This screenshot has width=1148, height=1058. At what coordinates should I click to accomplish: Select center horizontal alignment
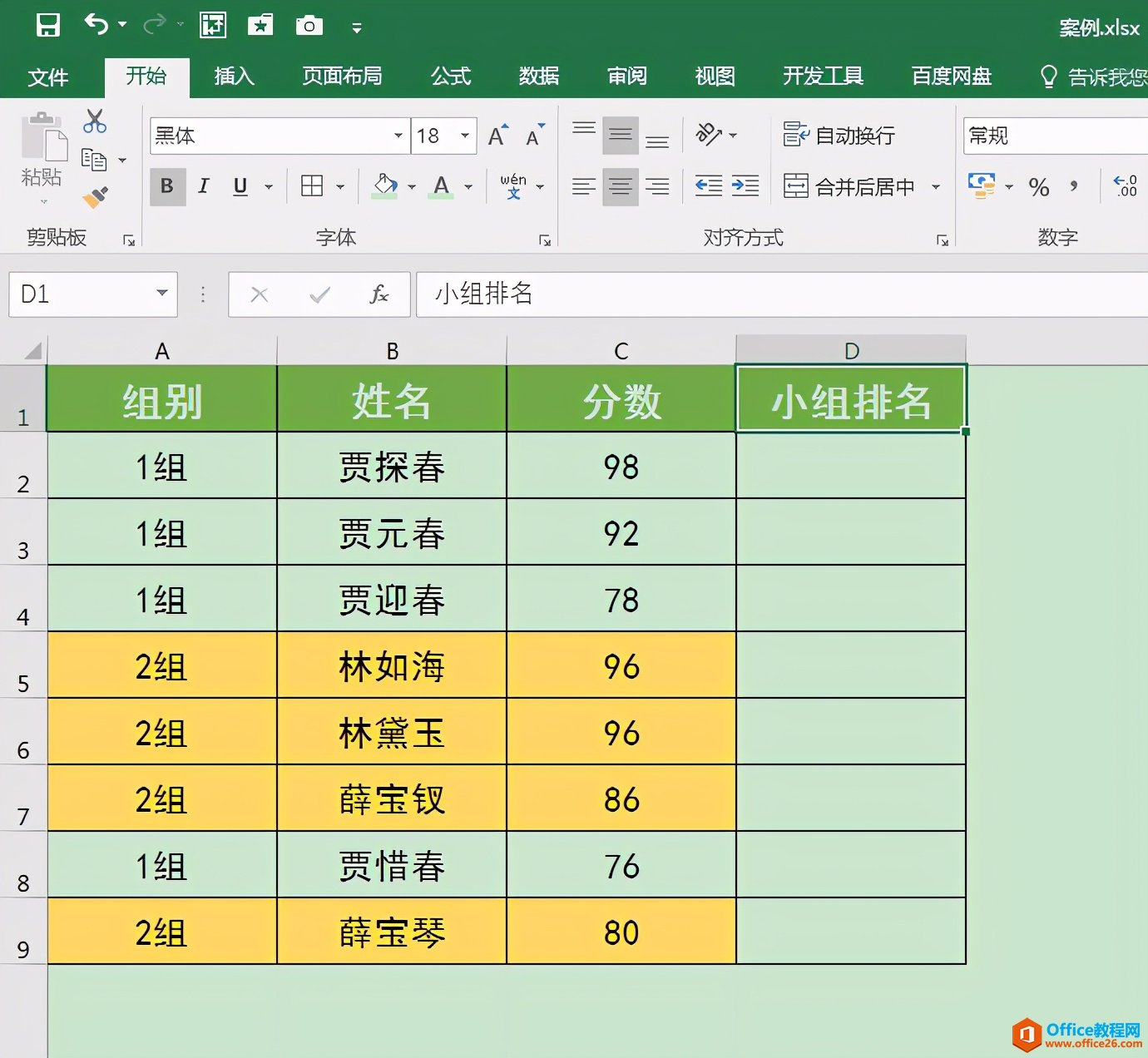(621, 186)
